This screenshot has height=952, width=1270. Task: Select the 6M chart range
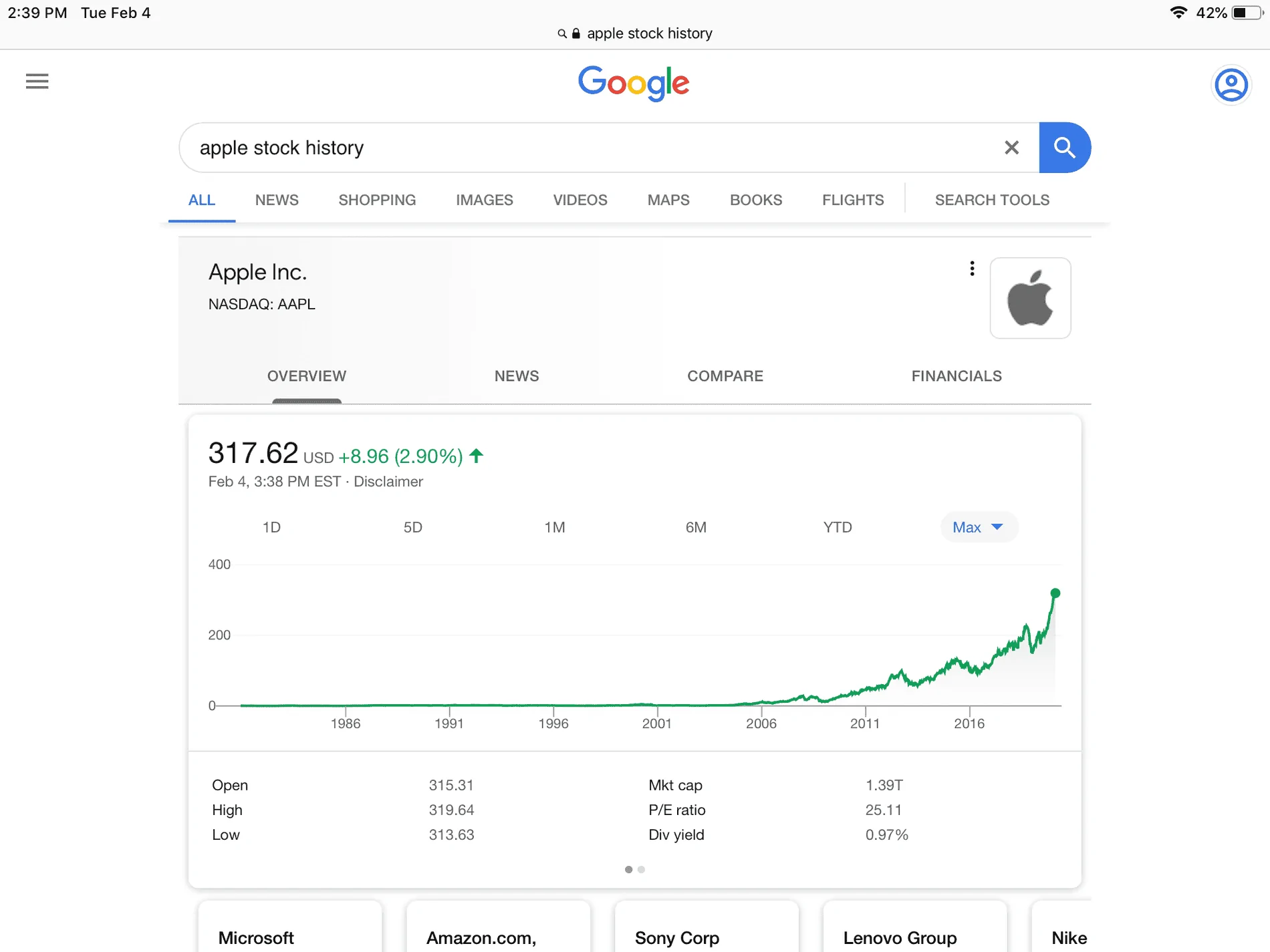695,527
